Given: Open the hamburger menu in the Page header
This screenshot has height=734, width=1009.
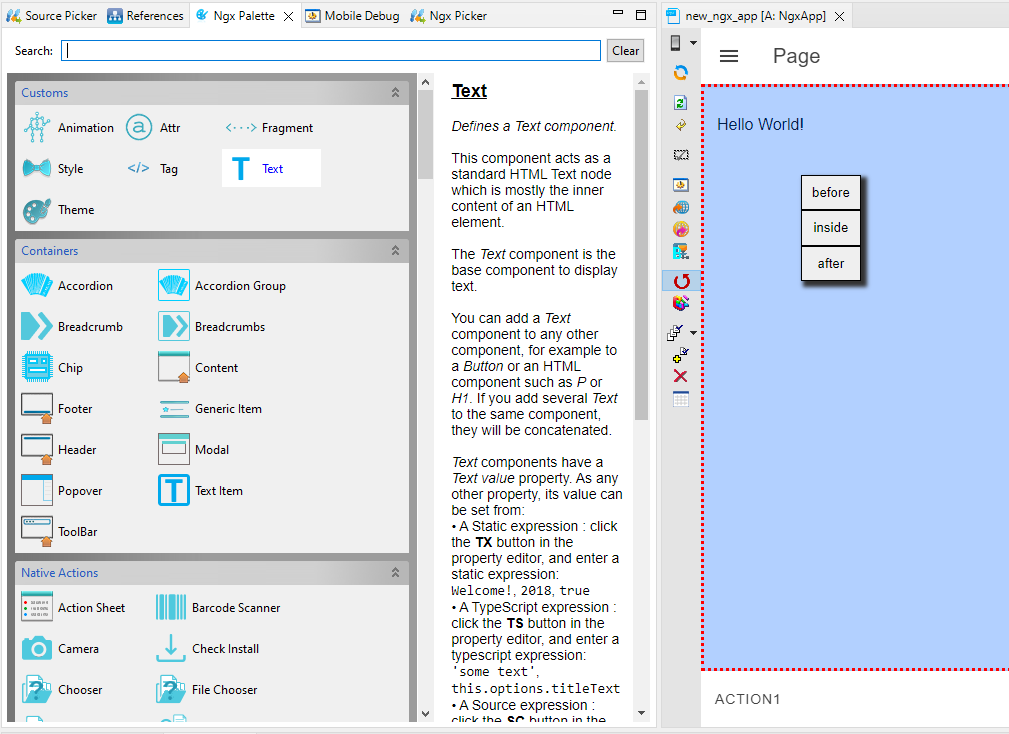Looking at the screenshot, I should click(729, 57).
